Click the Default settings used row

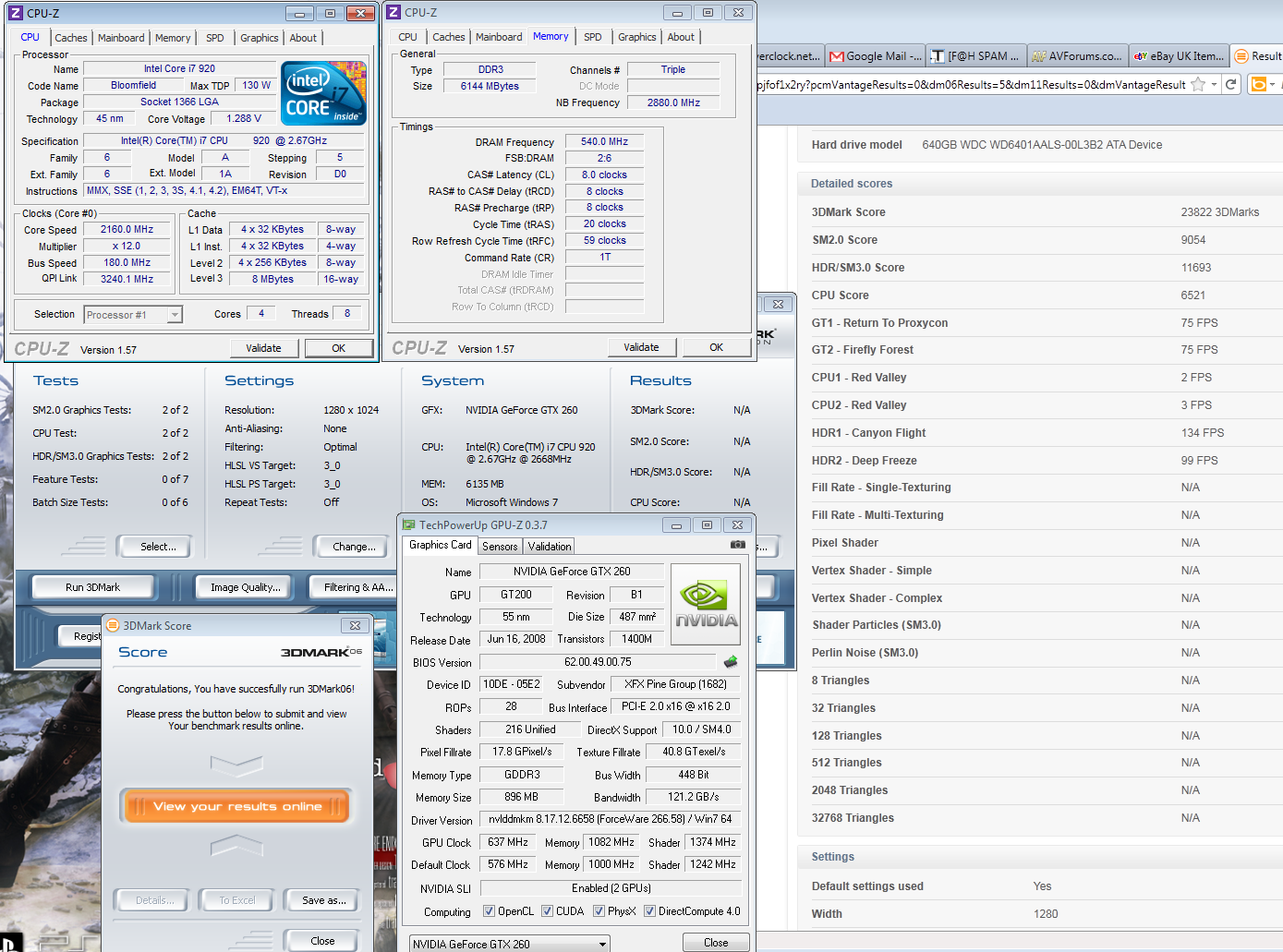1040,886
